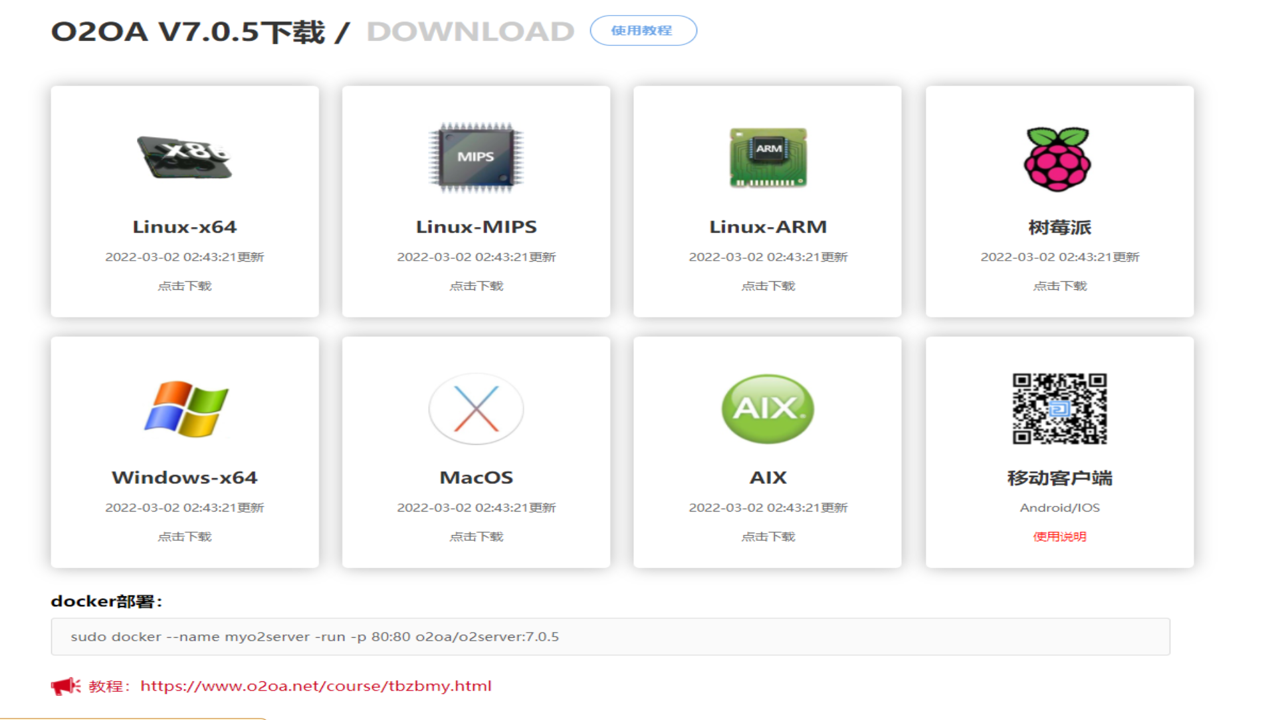Click the green AIX logo

(768, 408)
